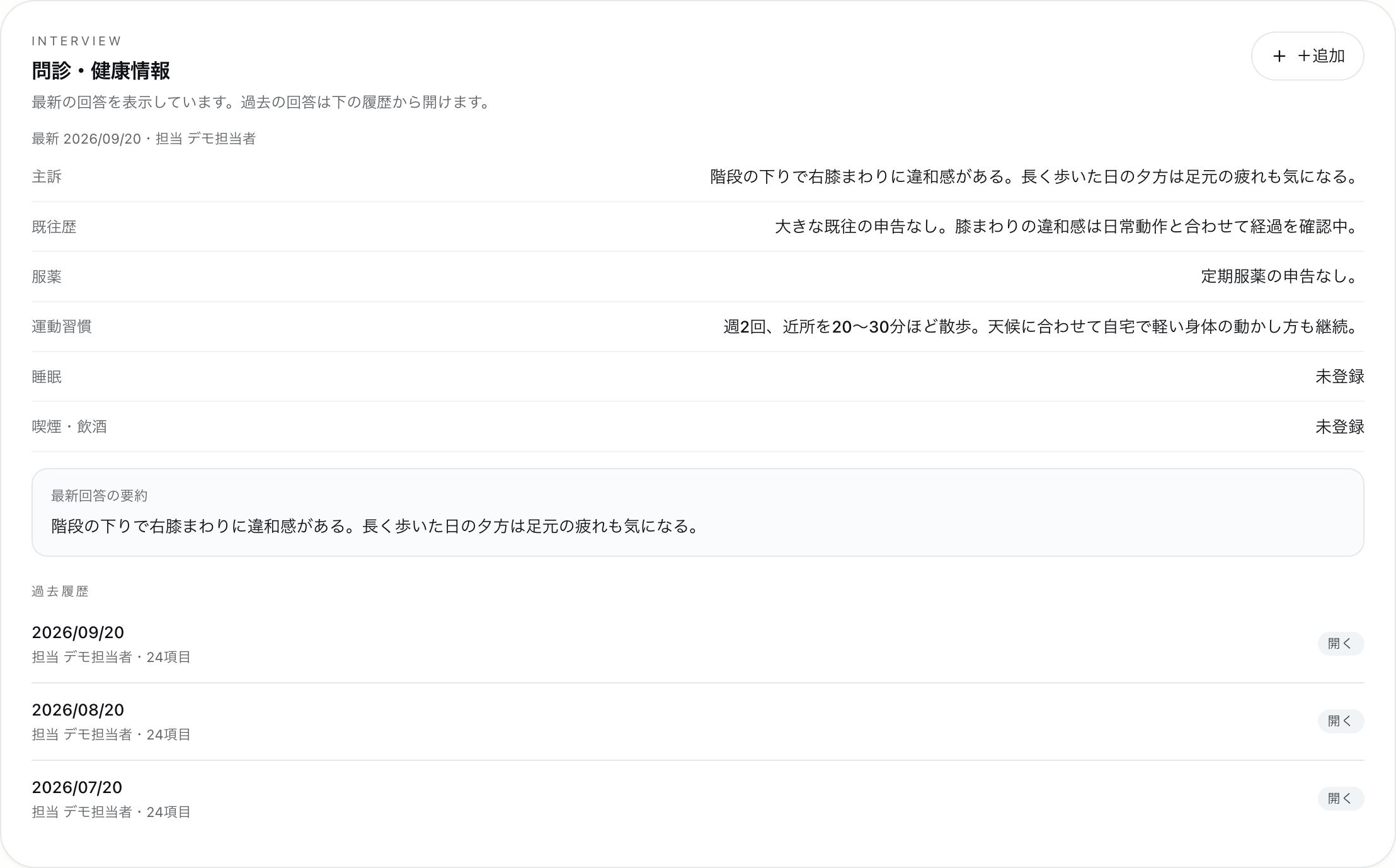Screen dimensions: 1396x868
Task: Click the description 最新の回答を表示しています
Action: pos(263,102)
